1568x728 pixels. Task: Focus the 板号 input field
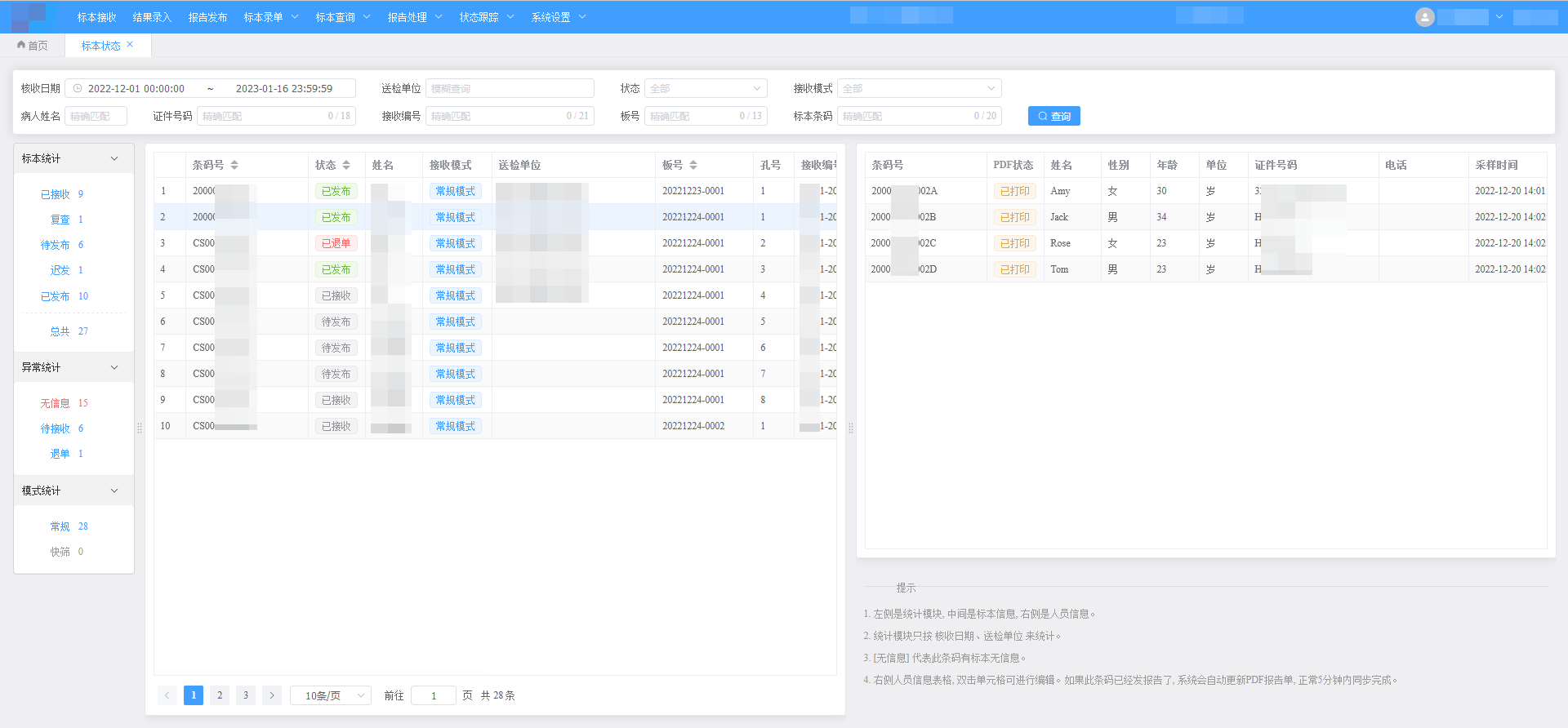(x=706, y=116)
